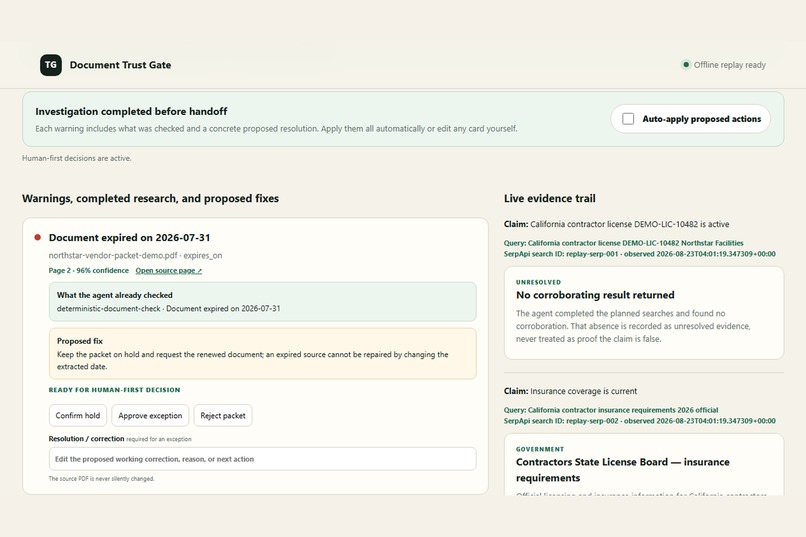Focus the Resolution / correction input field

263,459
